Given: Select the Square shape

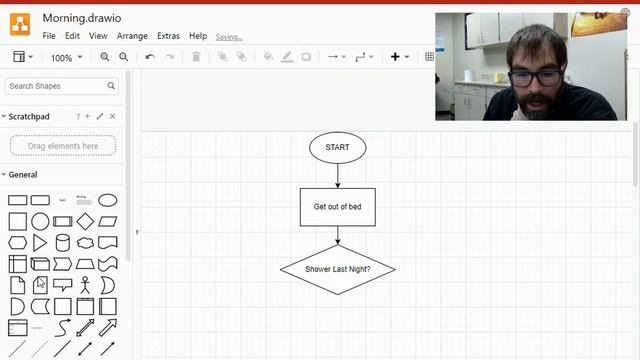Looking at the screenshot, I should click(x=18, y=222).
